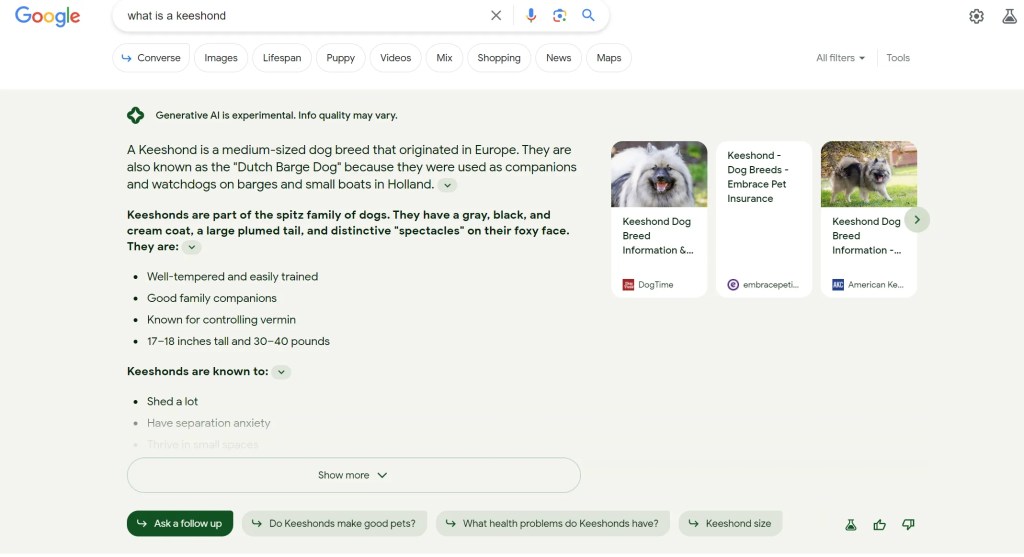Expand the chevron next to "They are:"
Viewport: 1024px width, 557px height.
(x=192, y=247)
